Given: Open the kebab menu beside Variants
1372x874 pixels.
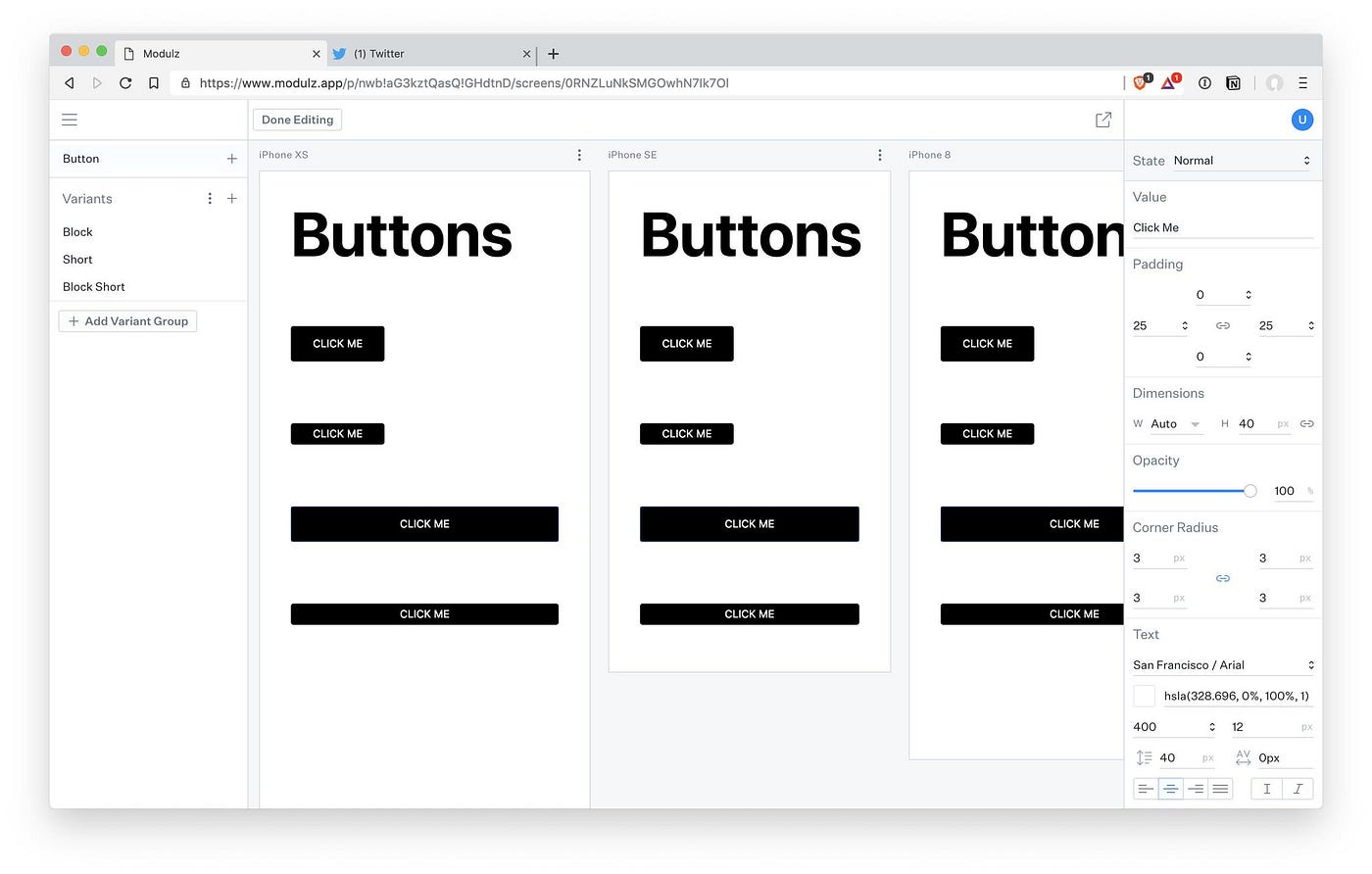Looking at the screenshot, I should coord(209,198).
